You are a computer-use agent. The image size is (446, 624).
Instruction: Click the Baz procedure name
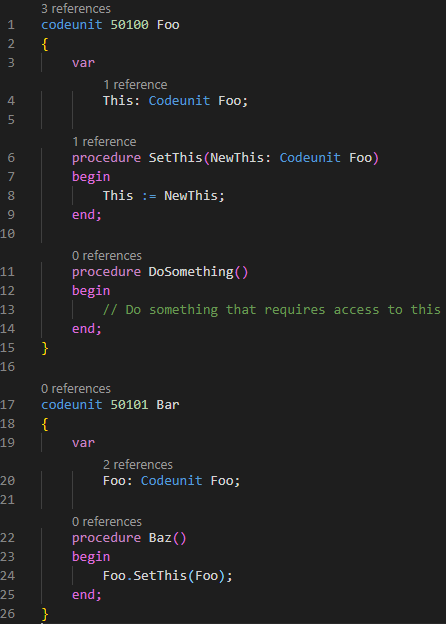(x=160, y=538)
